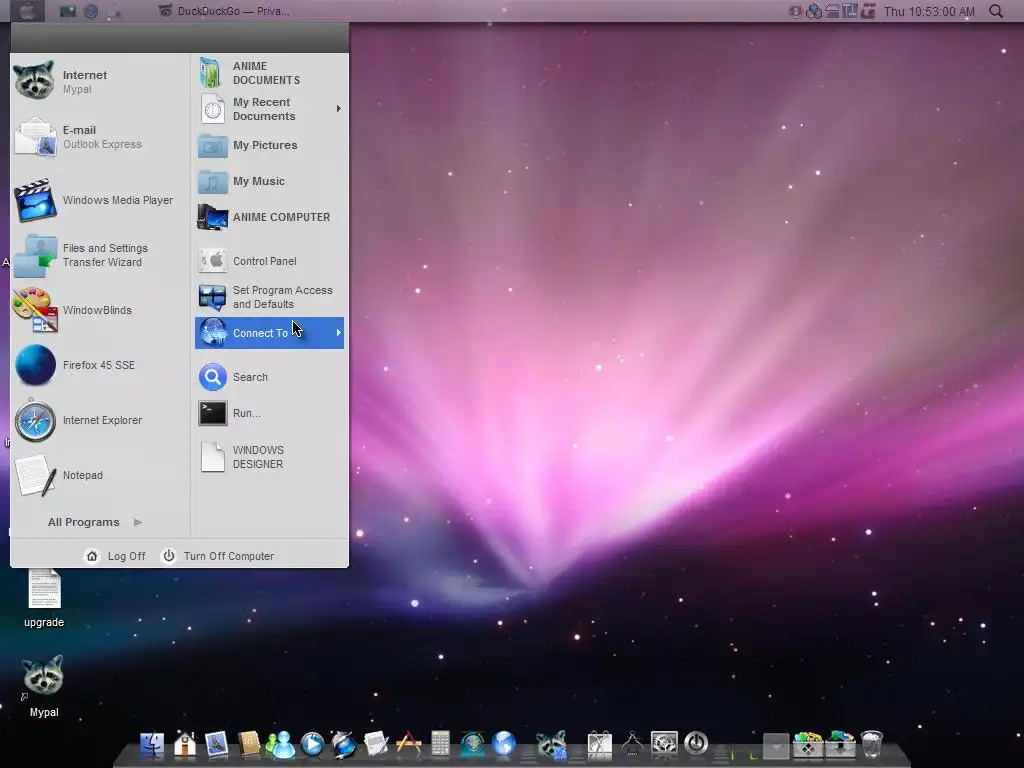Open ANIME DOCUMENTS folder
1024x768 pixels.
point(269,73)
